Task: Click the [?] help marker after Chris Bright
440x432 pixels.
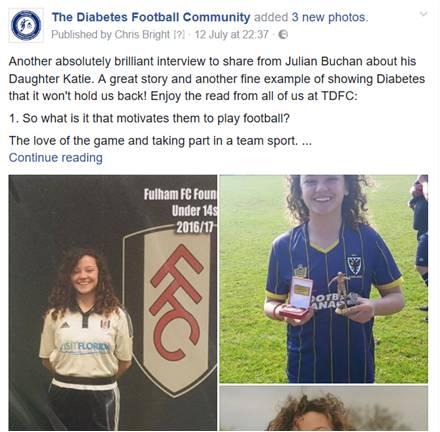Action: pyautogui.click(x=178, y=35)
